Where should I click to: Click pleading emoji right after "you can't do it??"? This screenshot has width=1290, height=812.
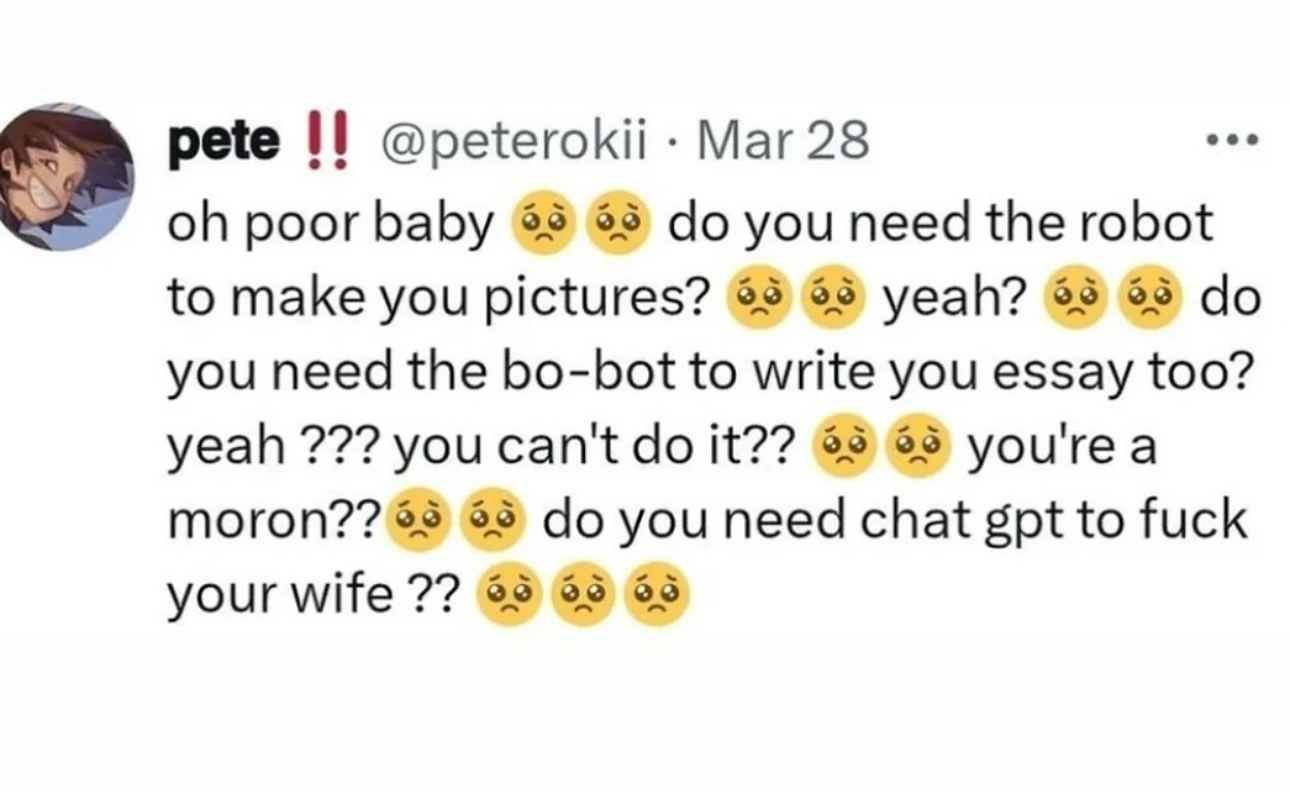[x=845, y=448]
